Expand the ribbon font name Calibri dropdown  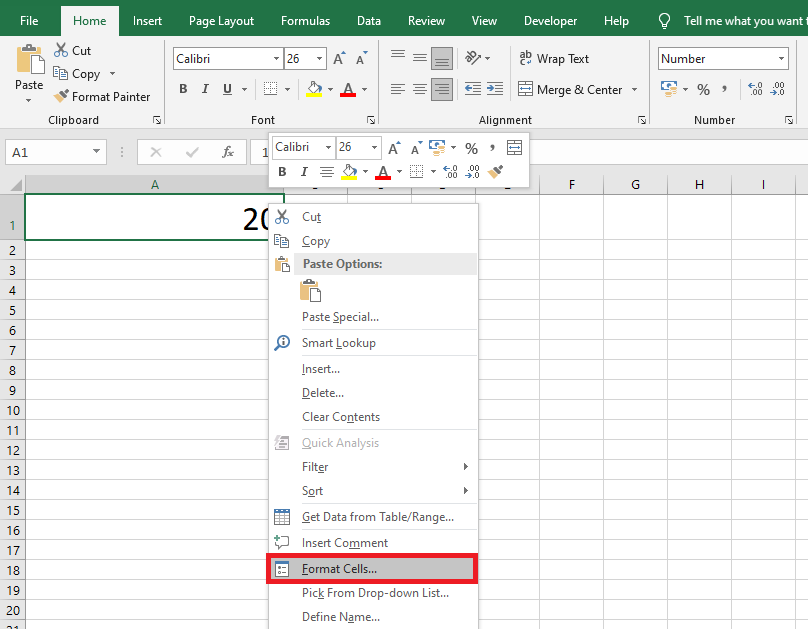click(274, 59)
